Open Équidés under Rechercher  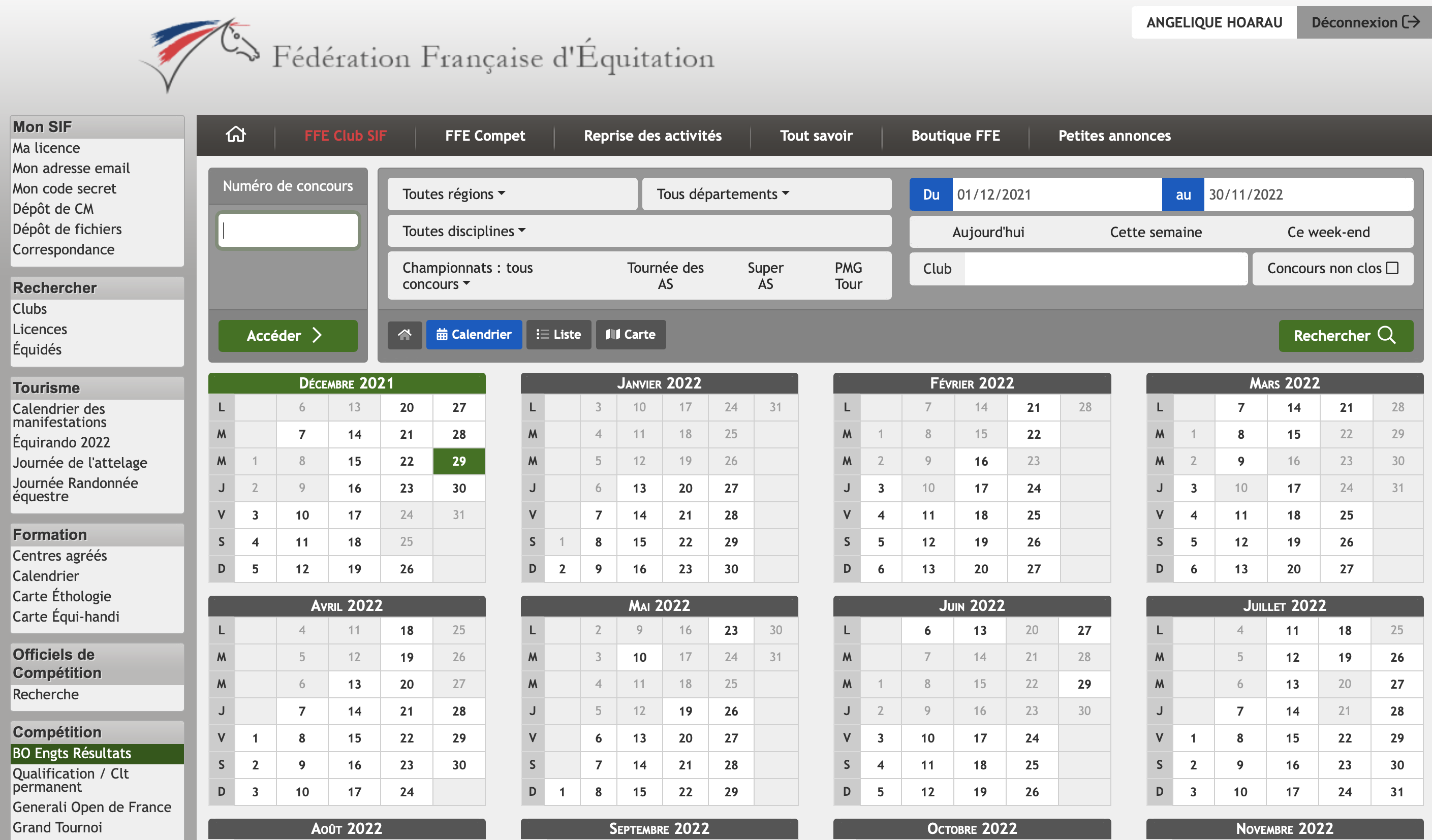(37, 349)
